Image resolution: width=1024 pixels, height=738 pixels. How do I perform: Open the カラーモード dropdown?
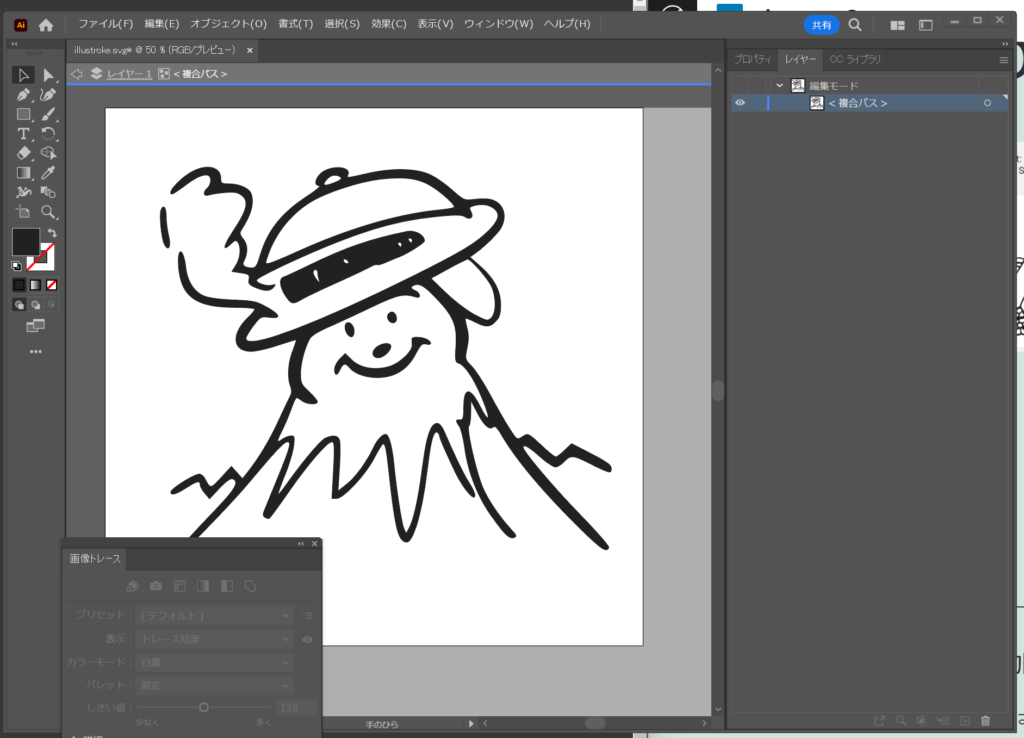[x=215, y=662]
